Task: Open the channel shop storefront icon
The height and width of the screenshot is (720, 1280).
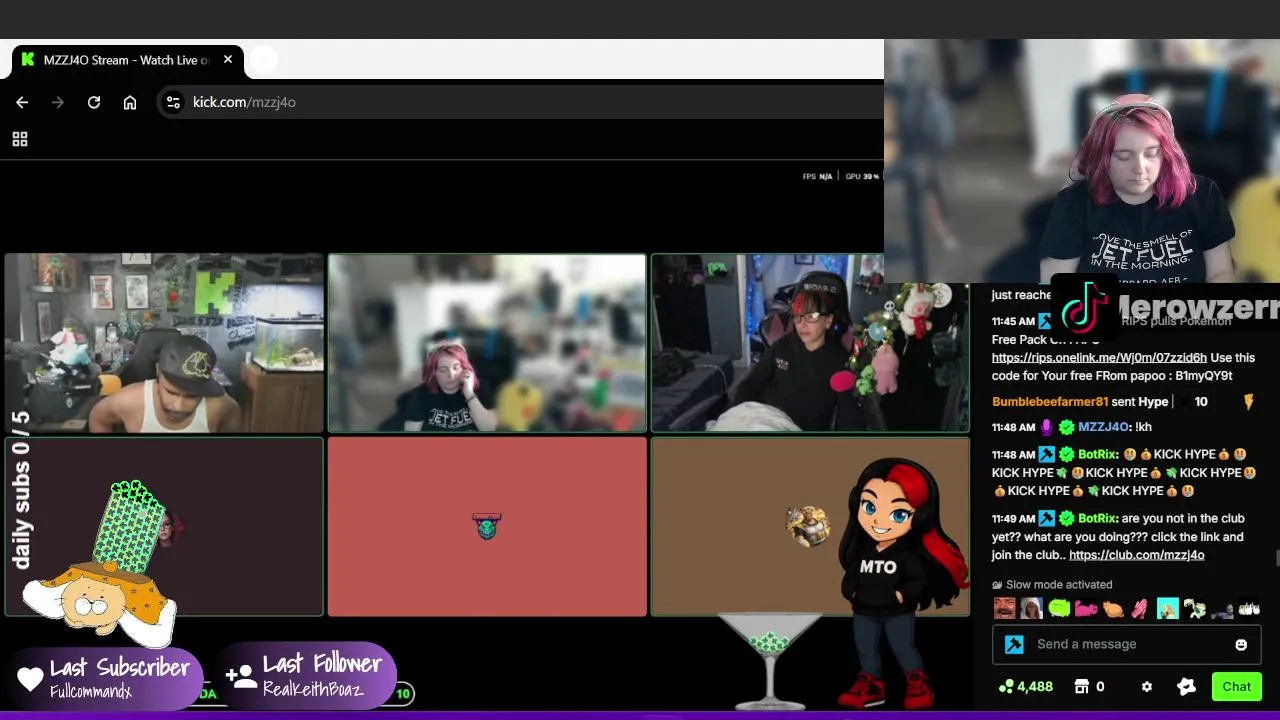Action: pos(1081,687)
